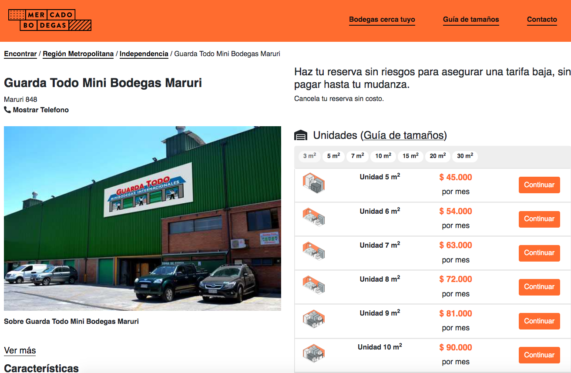Screen dimensions: 571x373
Task: Click the Unidad 10 m² unit icon
Action: tap(314, 353)
